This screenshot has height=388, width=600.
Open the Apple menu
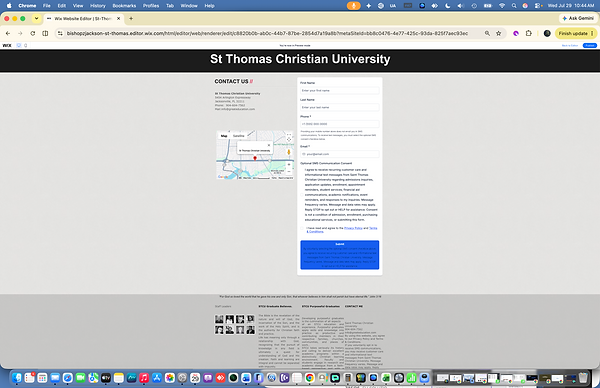coord(9,6)
